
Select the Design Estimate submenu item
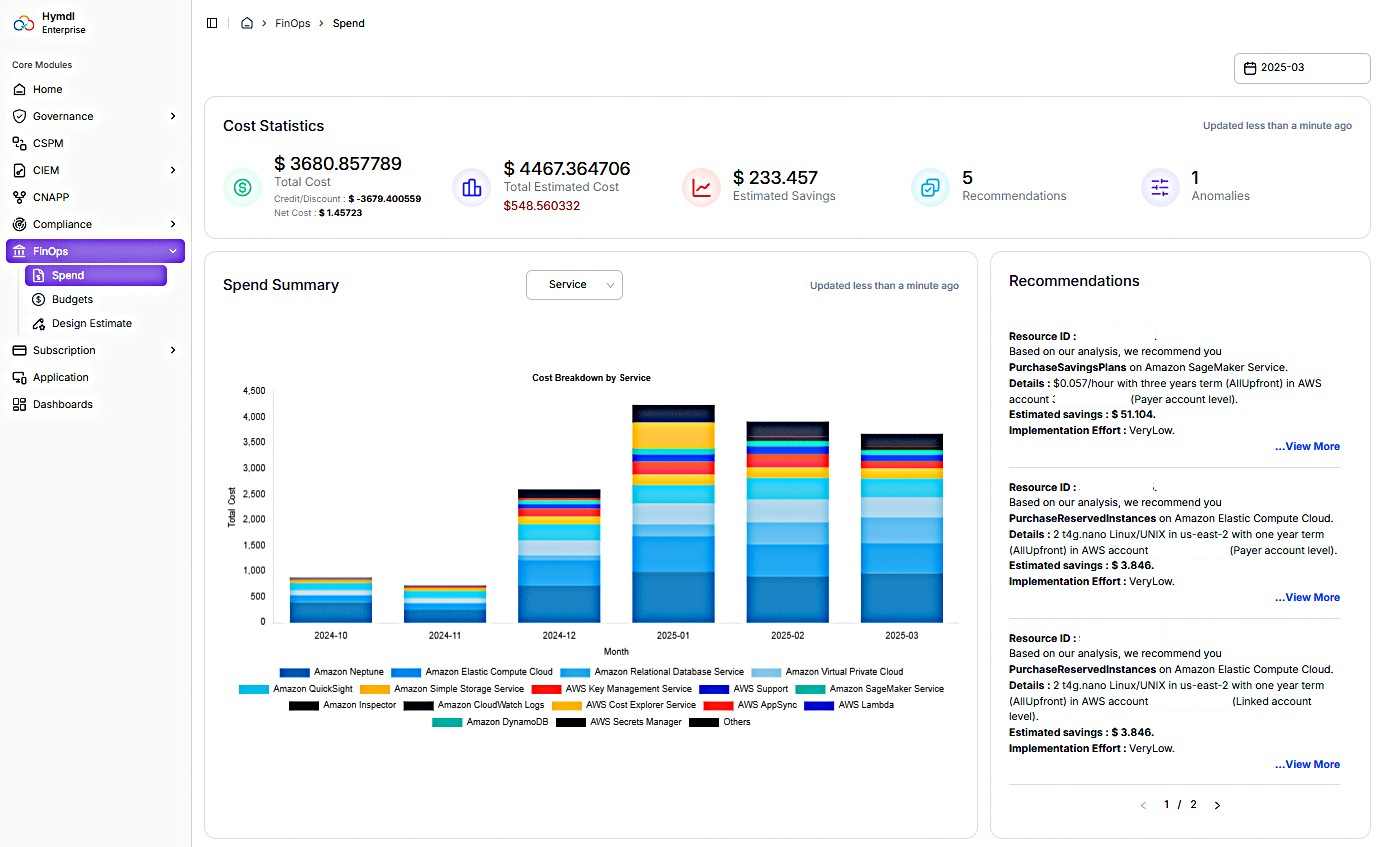[96, 323]
